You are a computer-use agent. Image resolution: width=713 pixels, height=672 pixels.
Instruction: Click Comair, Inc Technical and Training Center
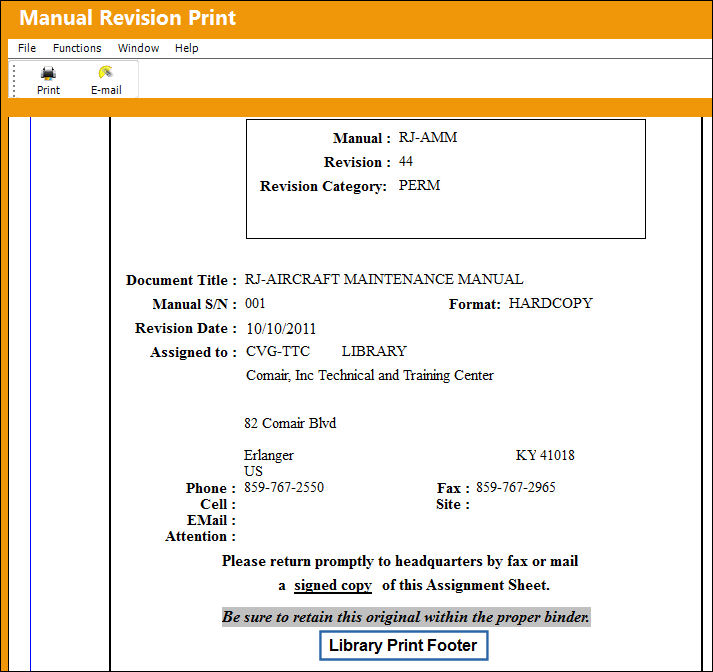coord(370,376)
